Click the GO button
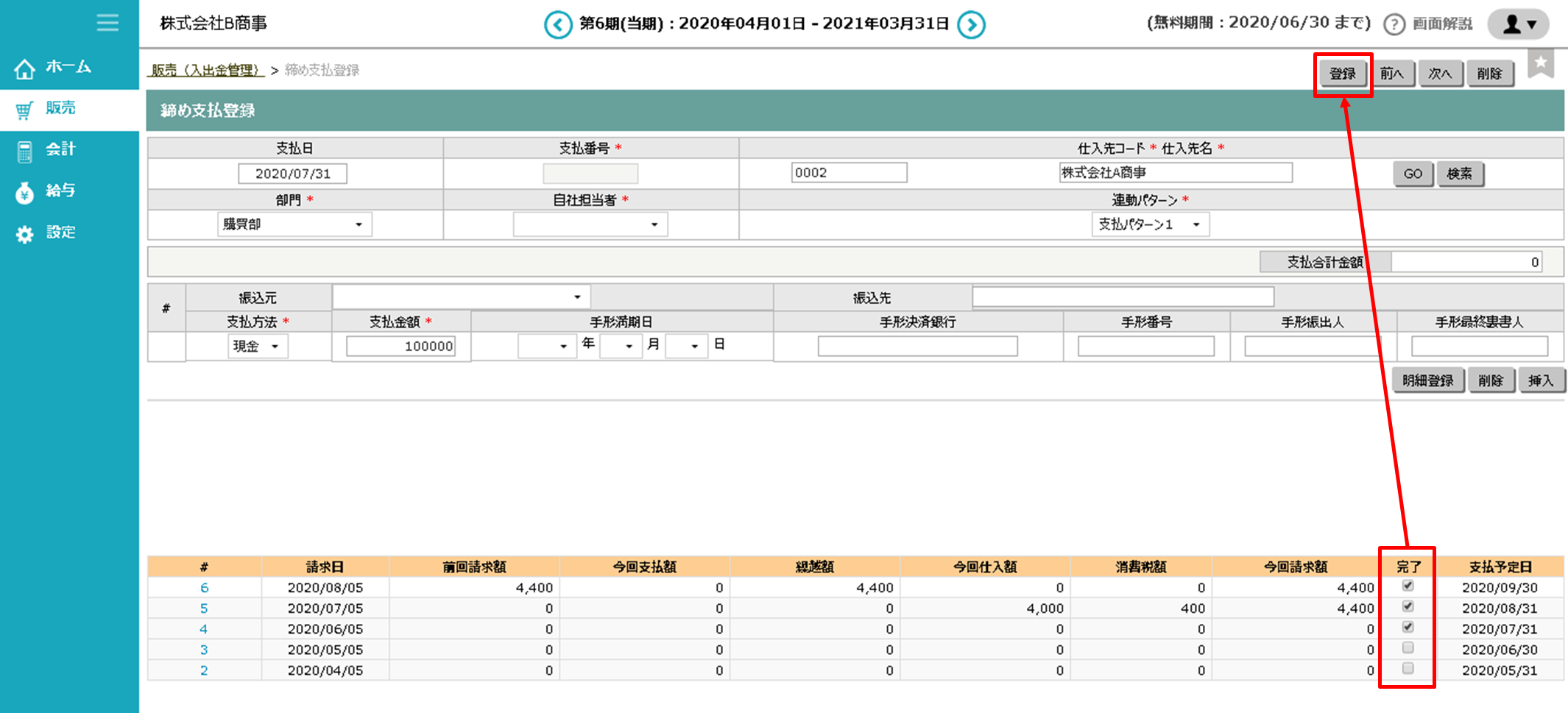 [x=1413, y=174]
